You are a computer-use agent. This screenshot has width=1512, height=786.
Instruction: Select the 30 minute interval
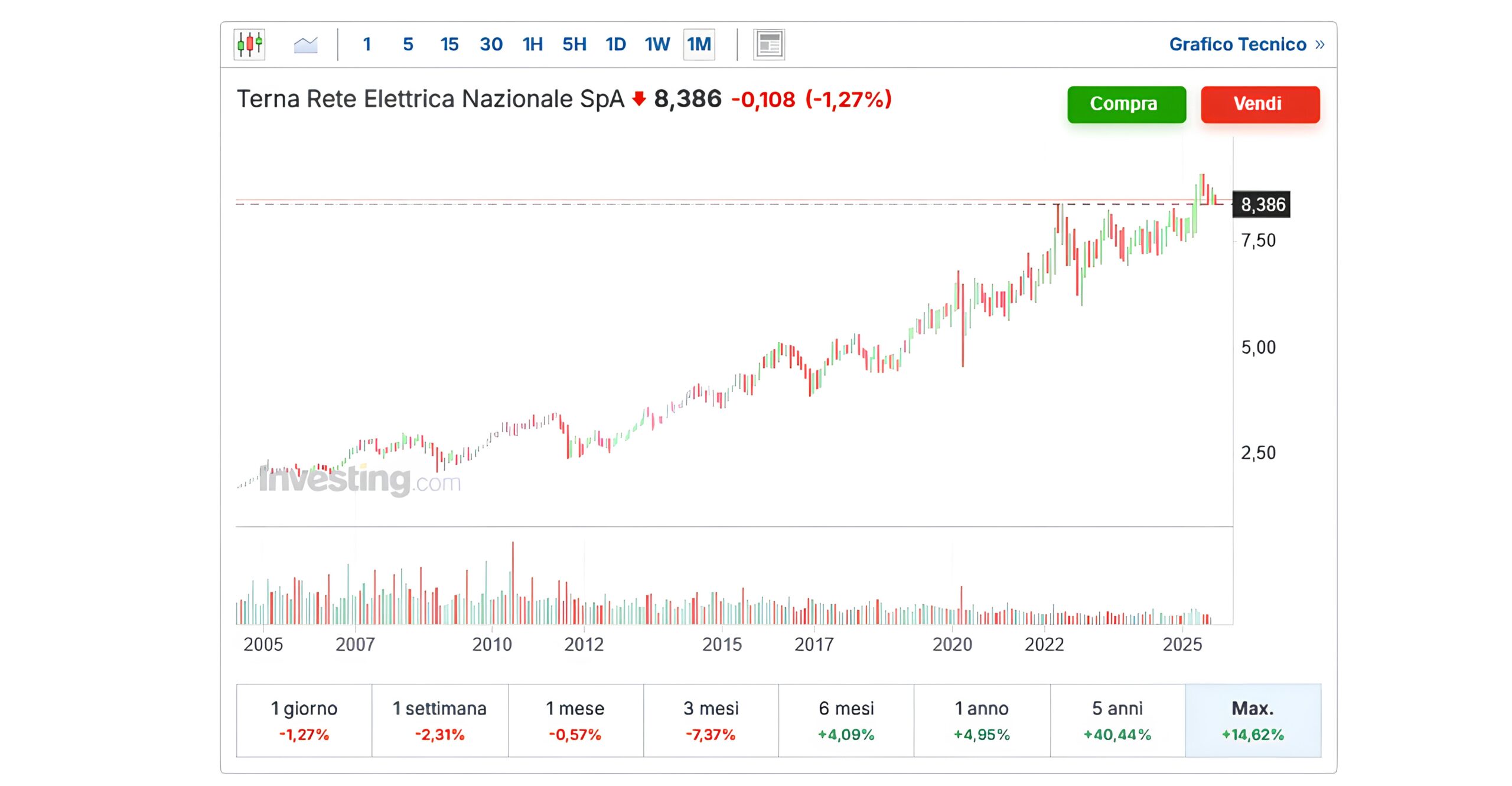491,44
